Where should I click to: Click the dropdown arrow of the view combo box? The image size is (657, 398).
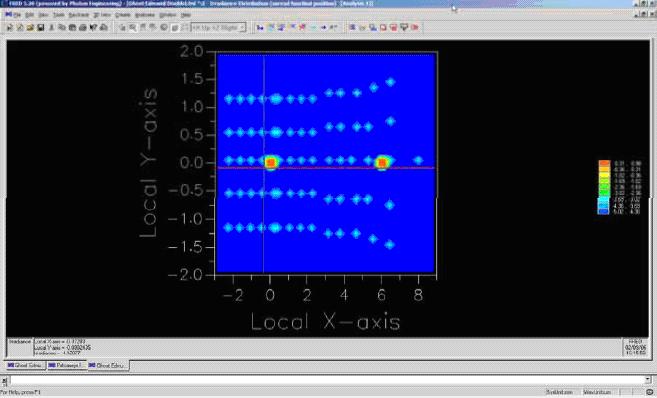(x=242, y=27)
